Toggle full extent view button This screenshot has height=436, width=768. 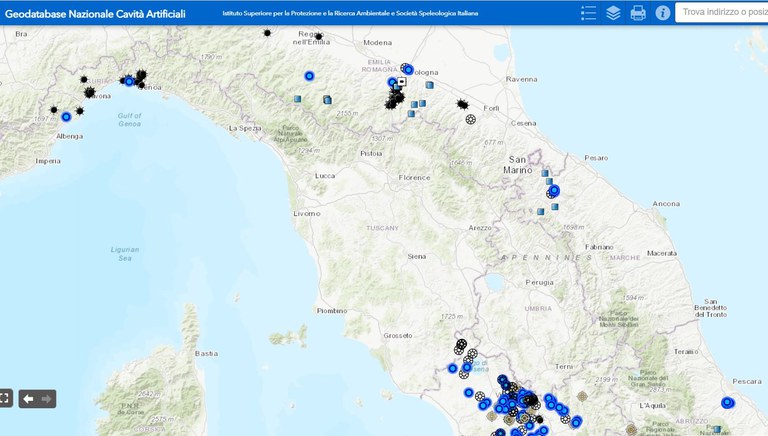(5, 398)
